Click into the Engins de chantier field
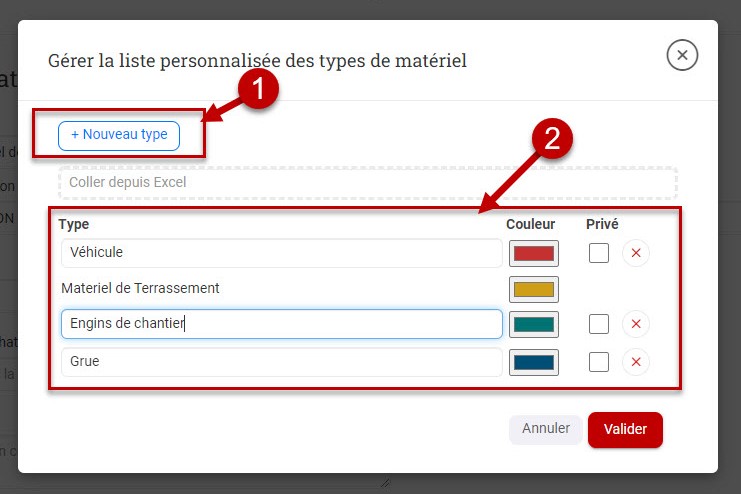This screenshot has height=494, width=741. pos(281,324)
